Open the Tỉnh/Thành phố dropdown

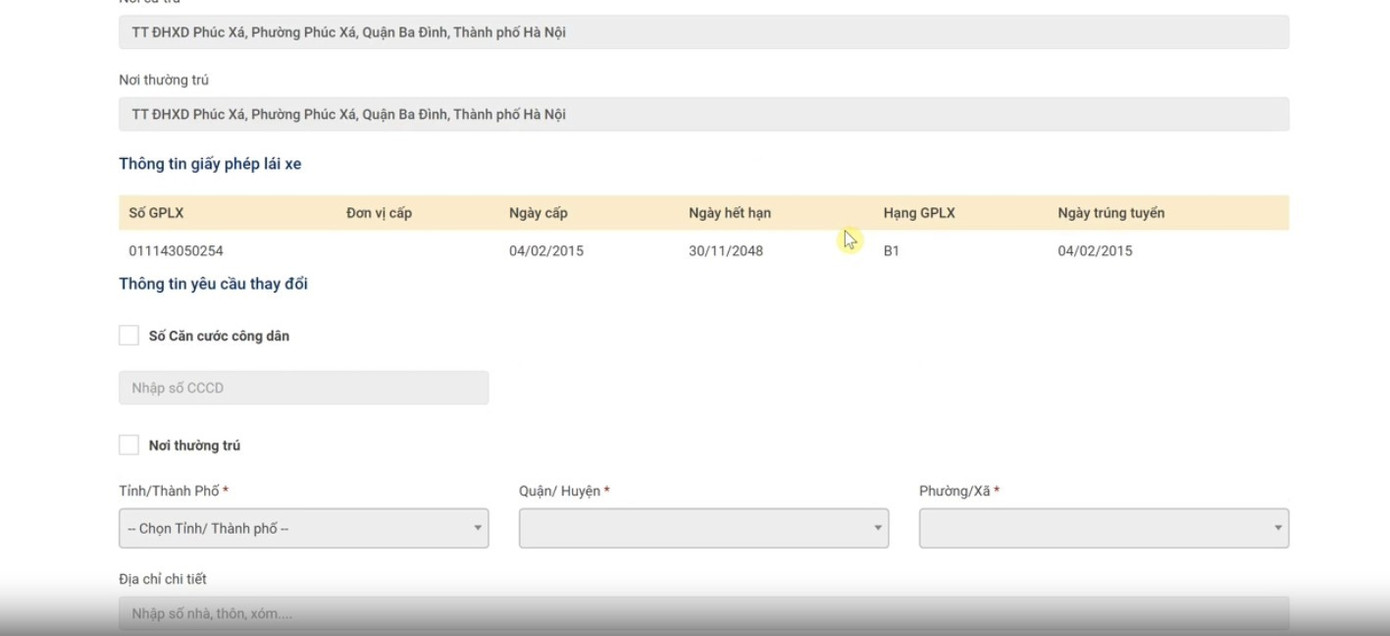303,528
